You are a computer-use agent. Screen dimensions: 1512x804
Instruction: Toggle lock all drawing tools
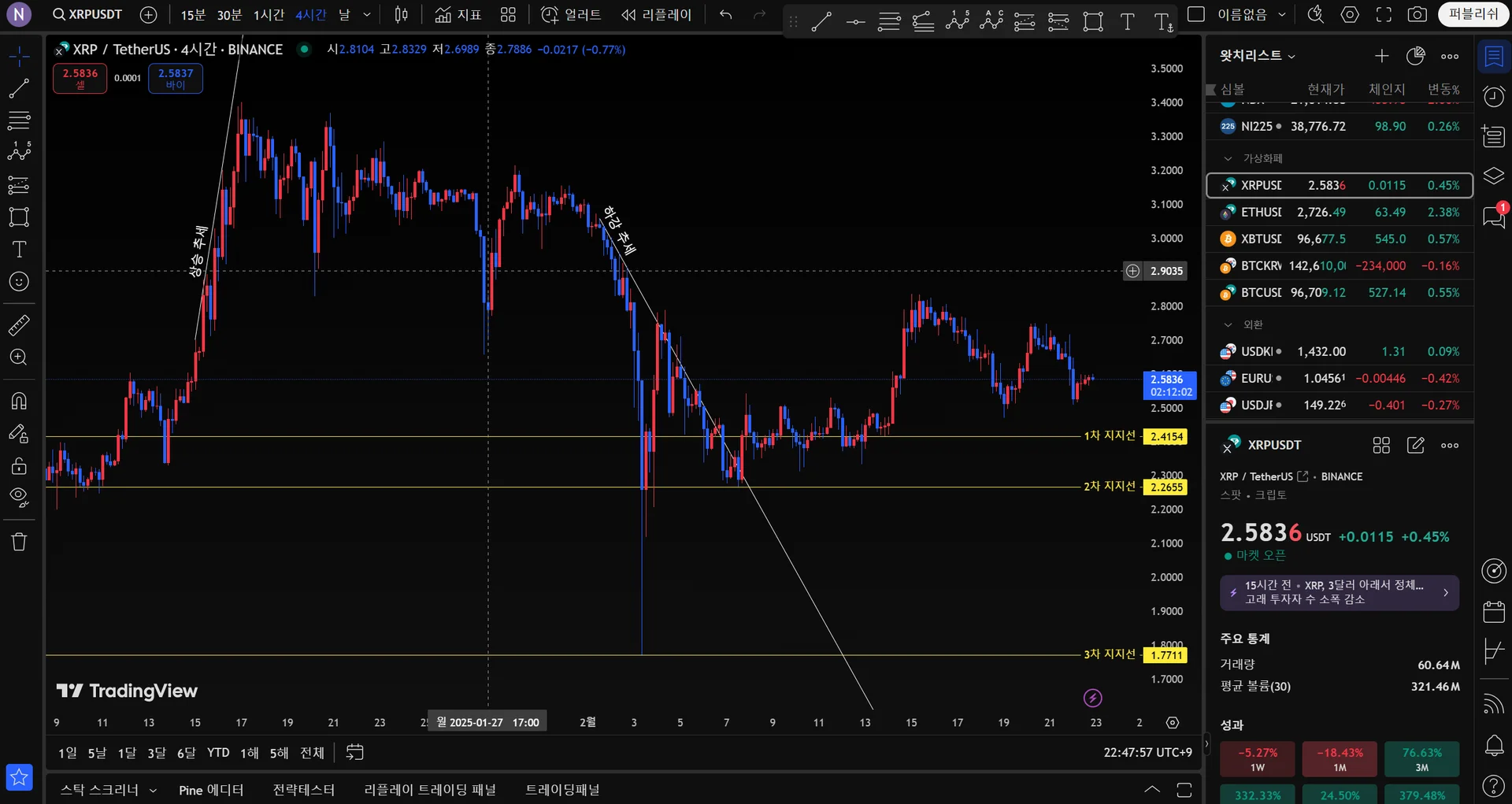[x=19, y=465]
